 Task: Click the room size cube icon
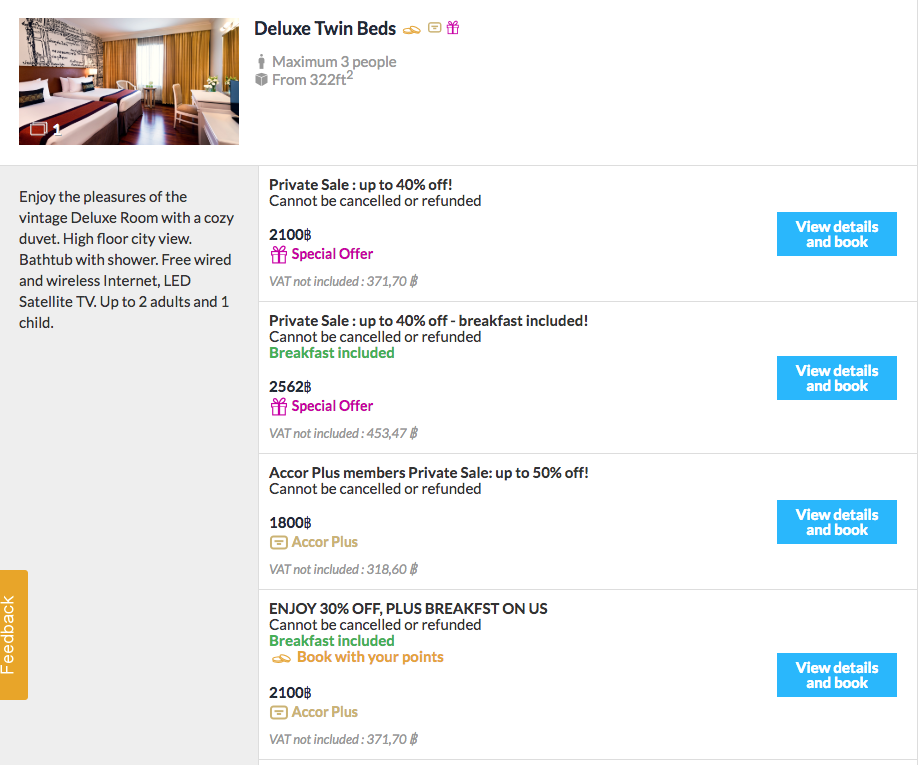(262, 80)
